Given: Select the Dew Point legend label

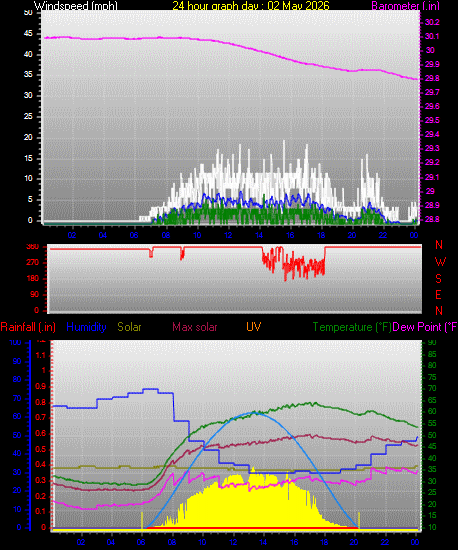Looking at the screenshot, I should pyautogui.click(x=425, y=327).
